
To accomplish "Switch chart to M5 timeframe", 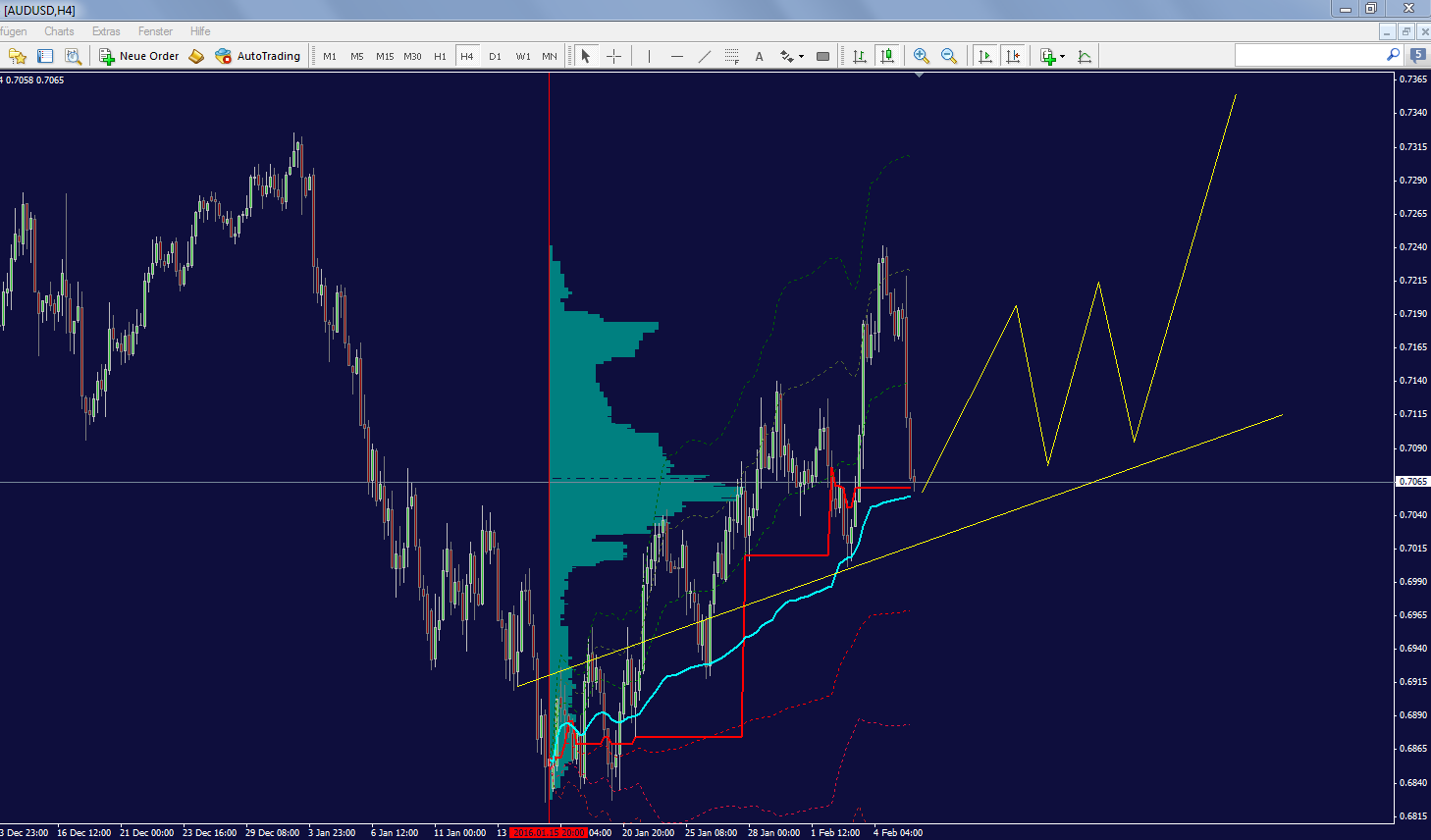I will tap(357, 56).
